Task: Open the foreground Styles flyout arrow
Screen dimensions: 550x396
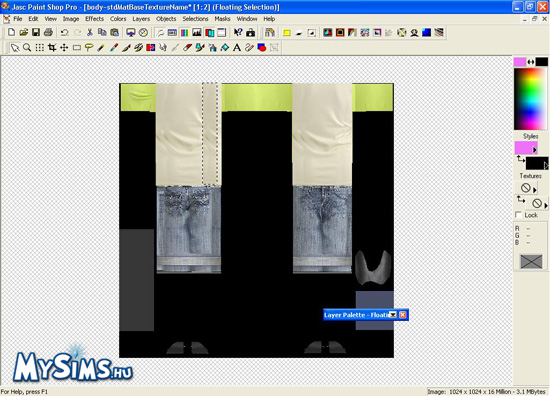Action: [x=535, y=150]
